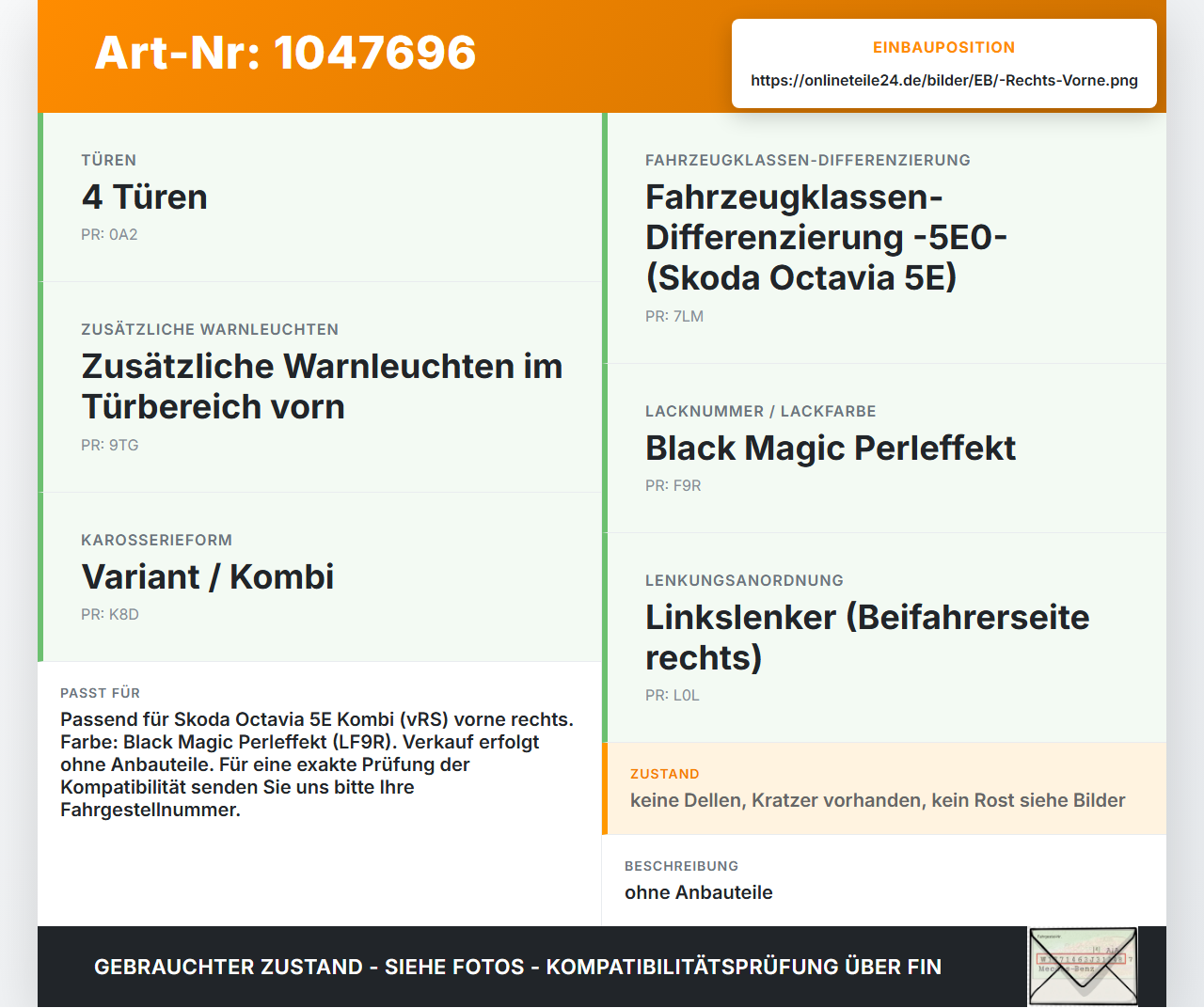Click PR code 7LM
Screen dimensions: 1204x1008
[x=674, y=316]
